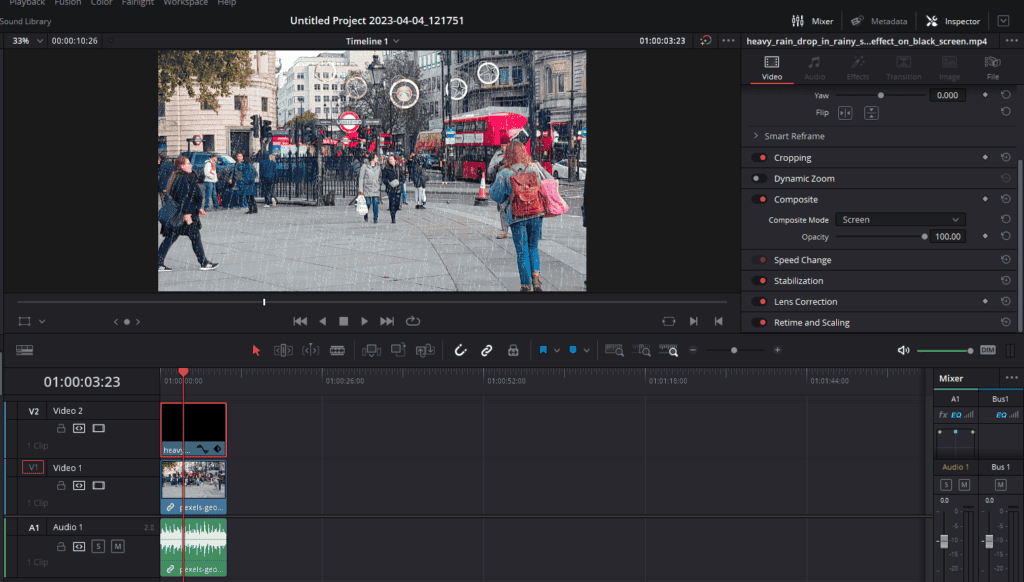Viewport: 1024px width, 582px height.
Task: Stop playback in the viewer
Action: pos(344,321)
